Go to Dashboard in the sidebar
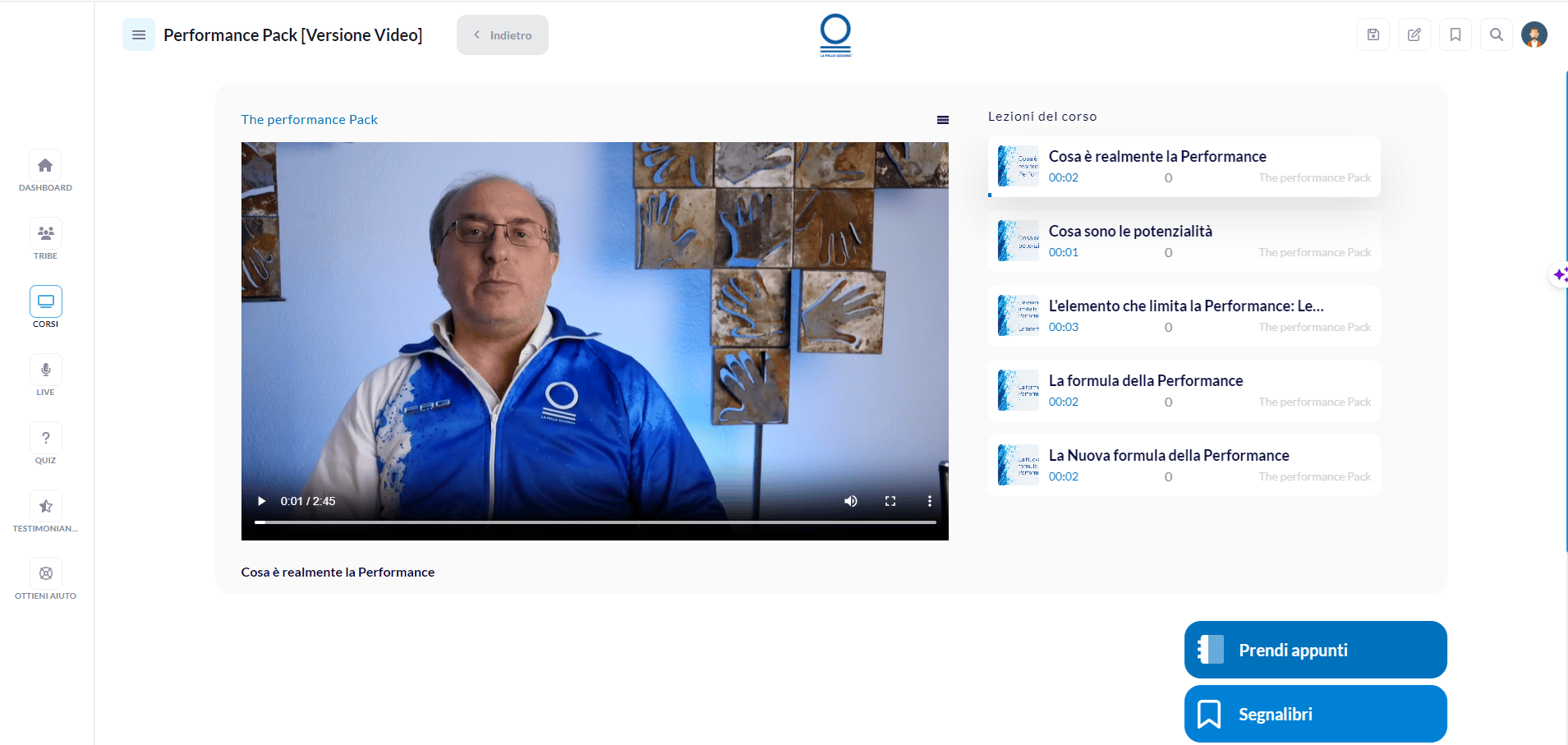Screen dimensions: 1568x745 45,166
